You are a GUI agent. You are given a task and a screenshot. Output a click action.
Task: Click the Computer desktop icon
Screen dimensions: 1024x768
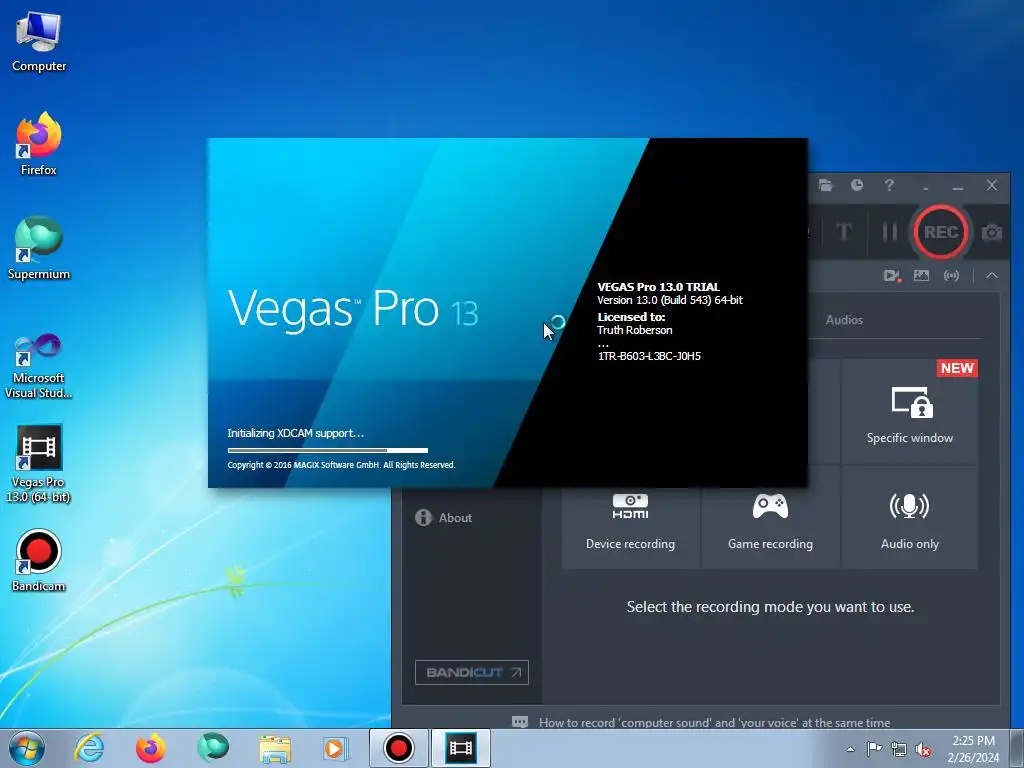(x=39, y=42)
